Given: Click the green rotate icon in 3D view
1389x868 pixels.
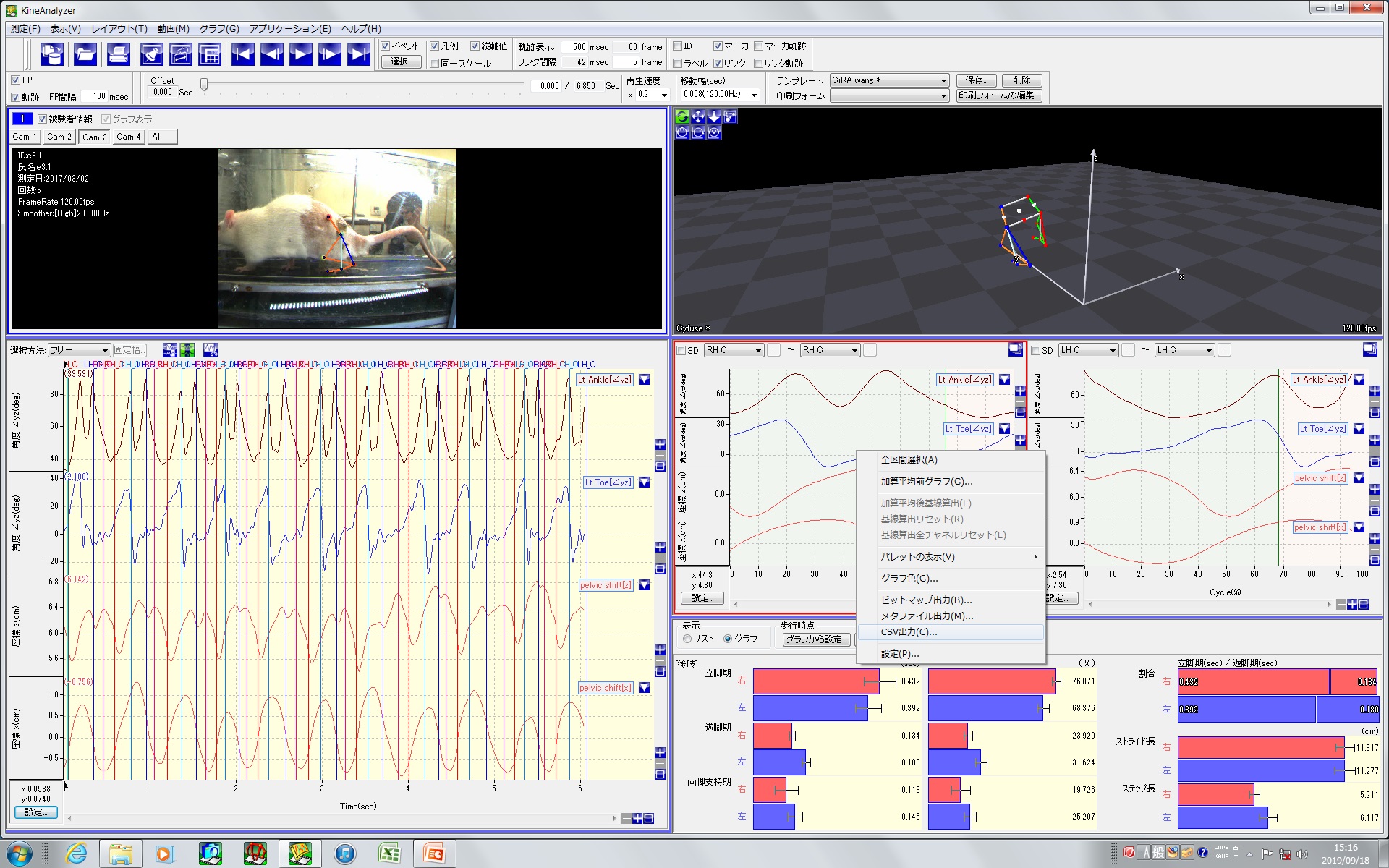Looking at the screenshot, I should [681, 116].
